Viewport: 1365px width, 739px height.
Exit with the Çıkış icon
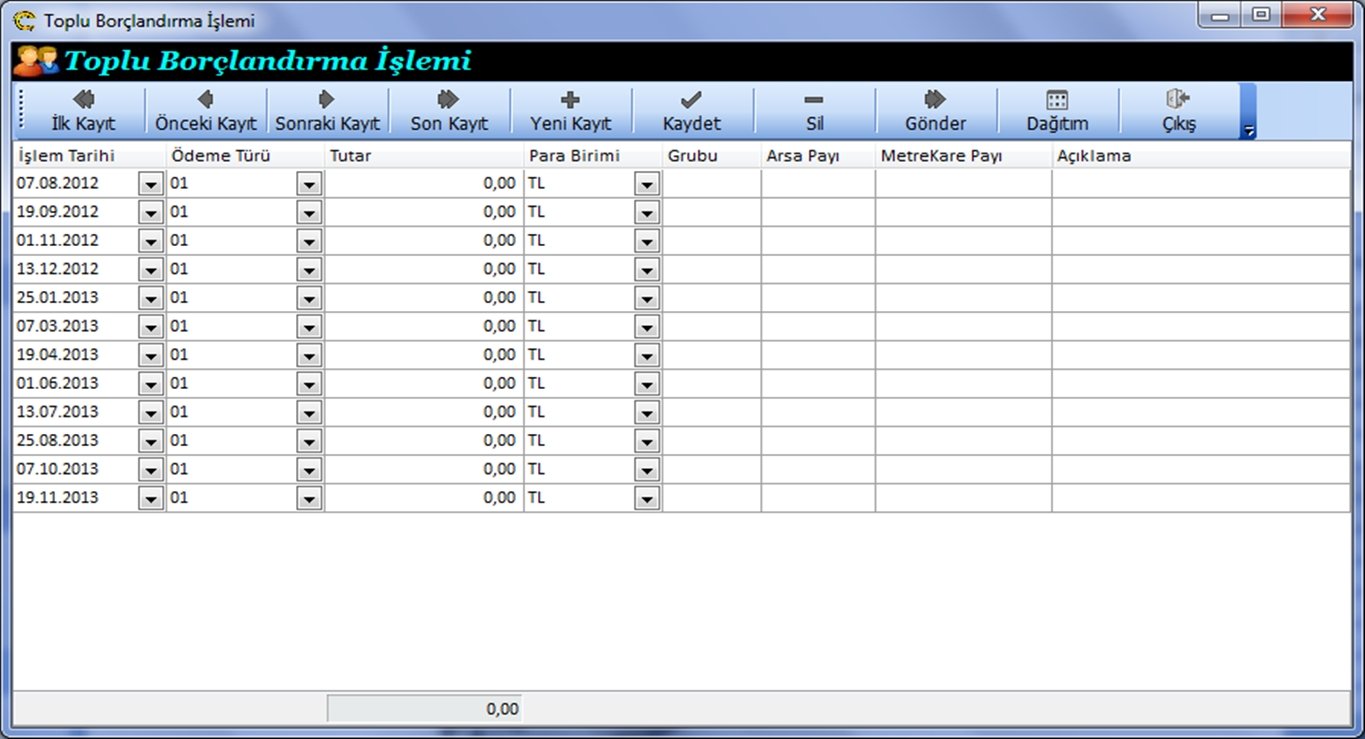point(1178,100)
